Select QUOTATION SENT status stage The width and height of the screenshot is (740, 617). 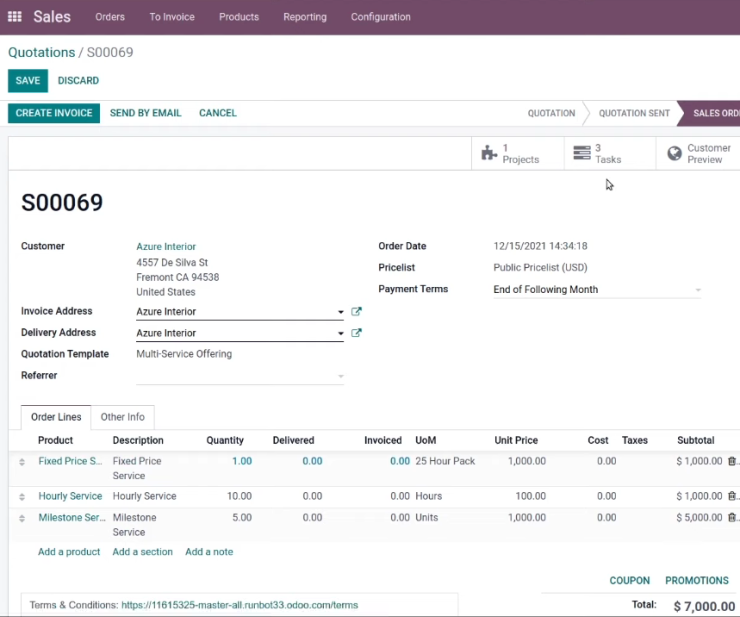[x=634, y=113]
